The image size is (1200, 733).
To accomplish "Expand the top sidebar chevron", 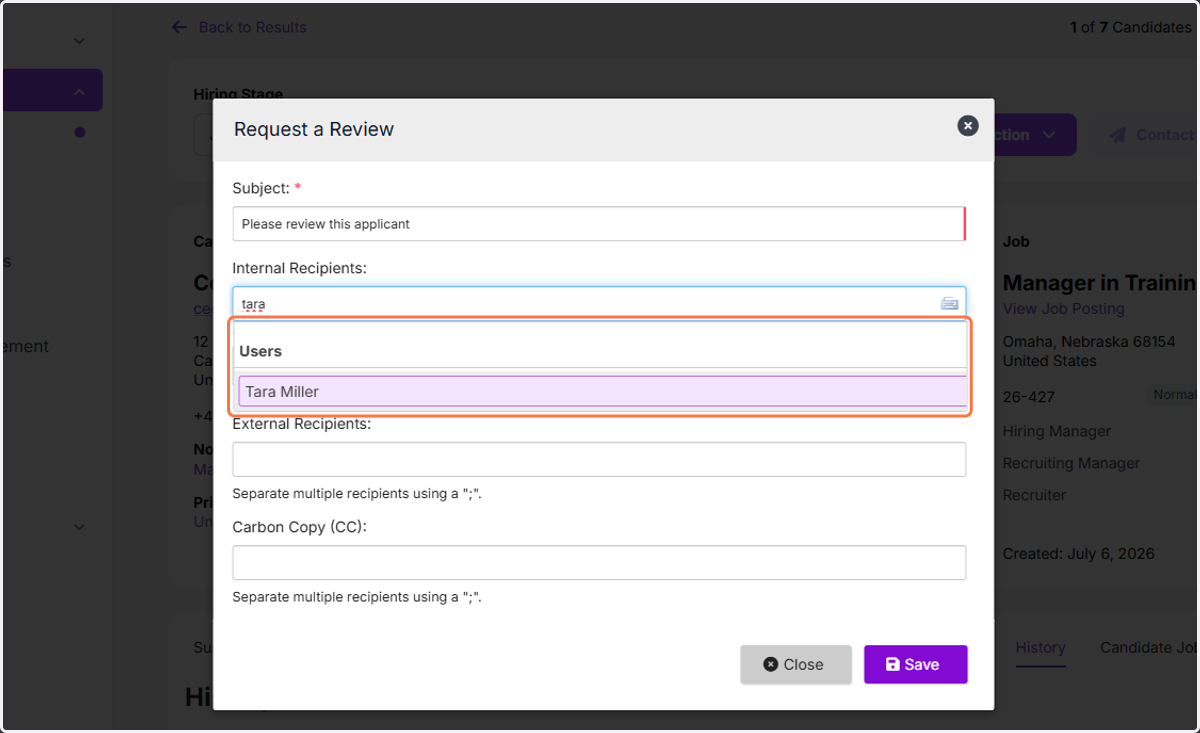I will coord(79,41).
